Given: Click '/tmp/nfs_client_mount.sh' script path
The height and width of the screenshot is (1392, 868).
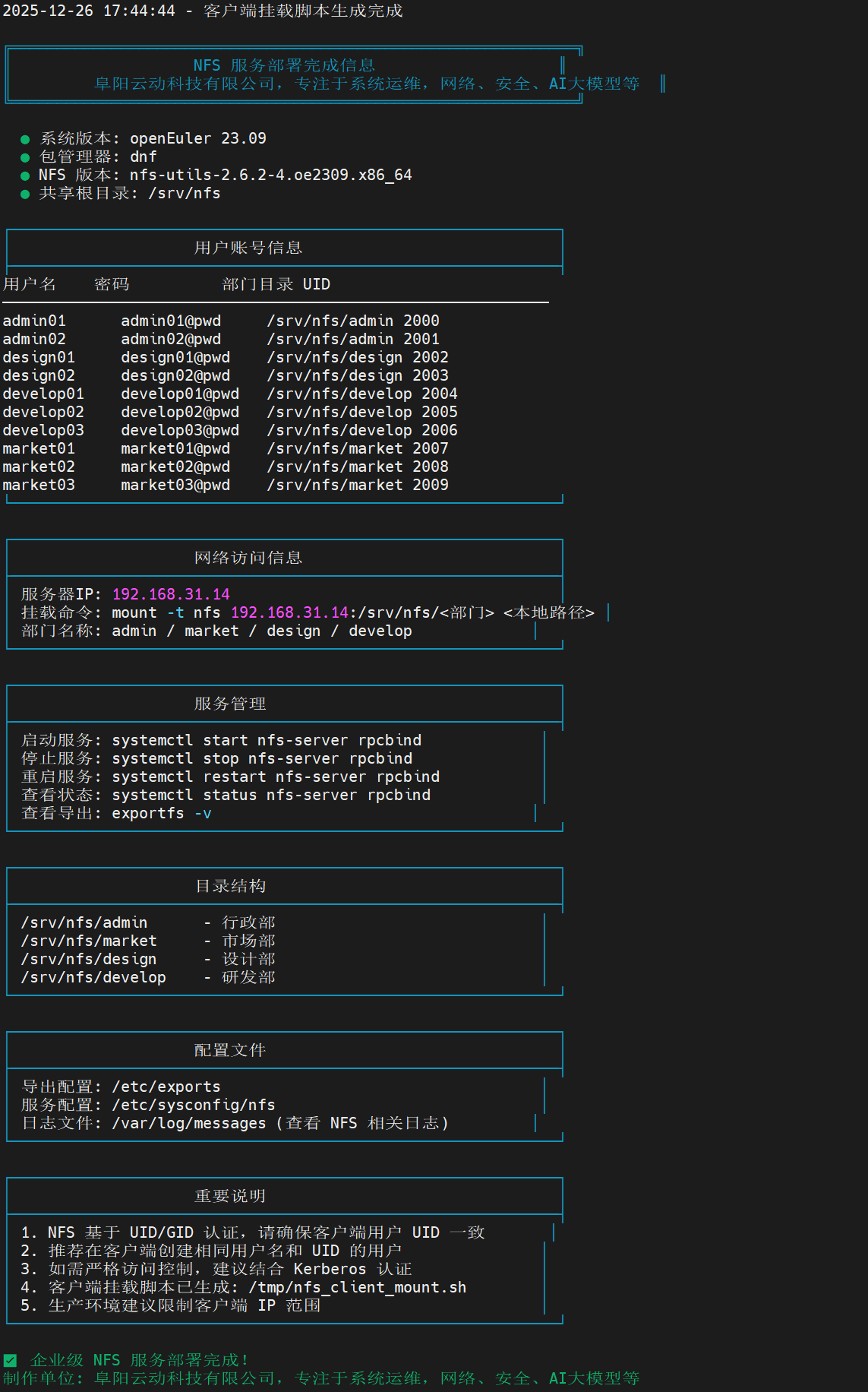Looking at the screenshot, I should (x=358, y=1287).
